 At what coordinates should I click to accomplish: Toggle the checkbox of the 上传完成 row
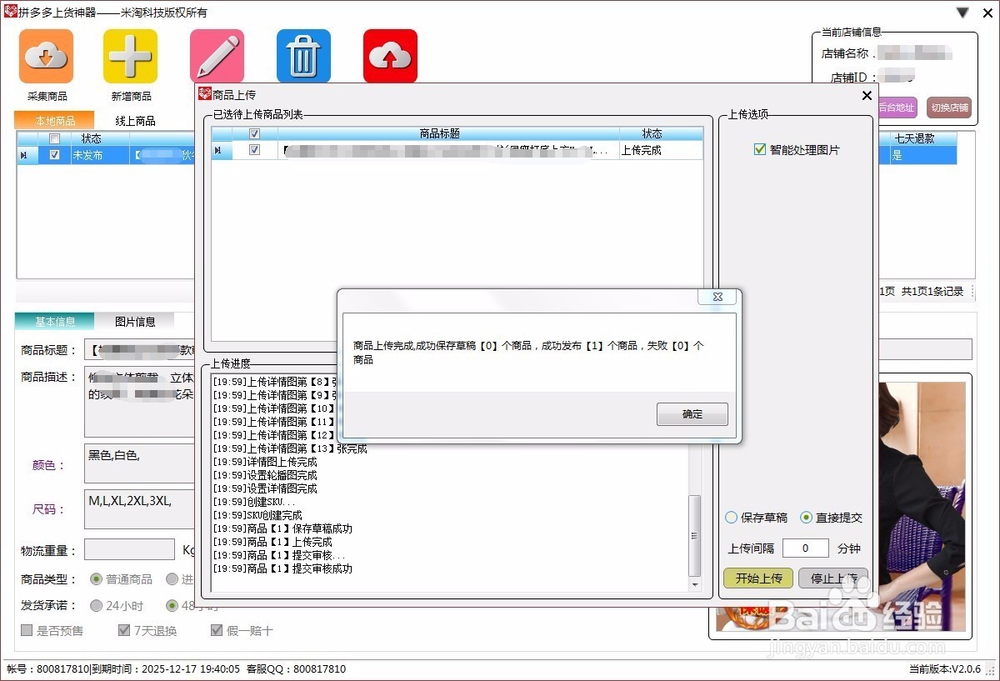tap(254, 150)
